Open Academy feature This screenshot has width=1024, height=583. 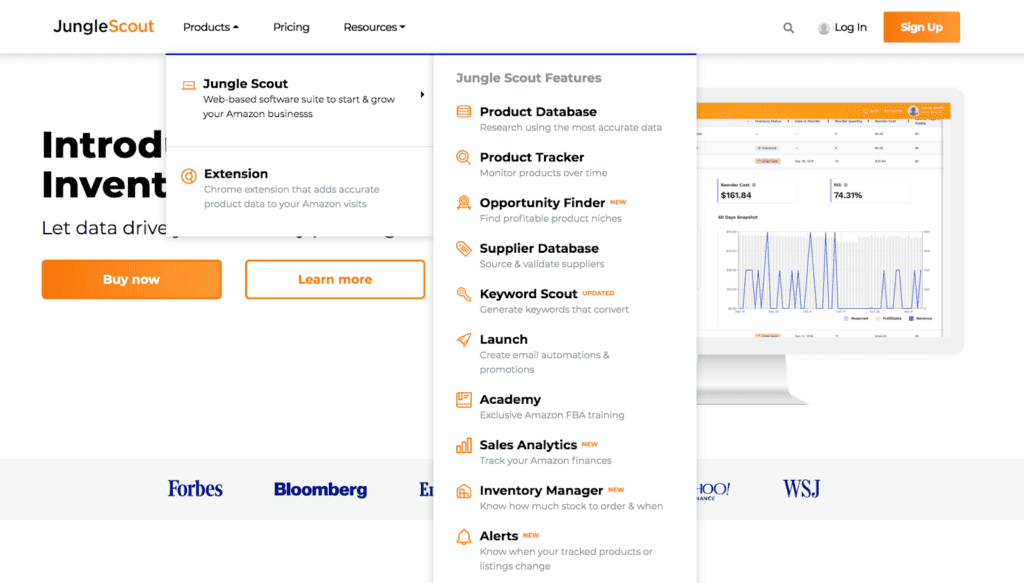[510, 400]
